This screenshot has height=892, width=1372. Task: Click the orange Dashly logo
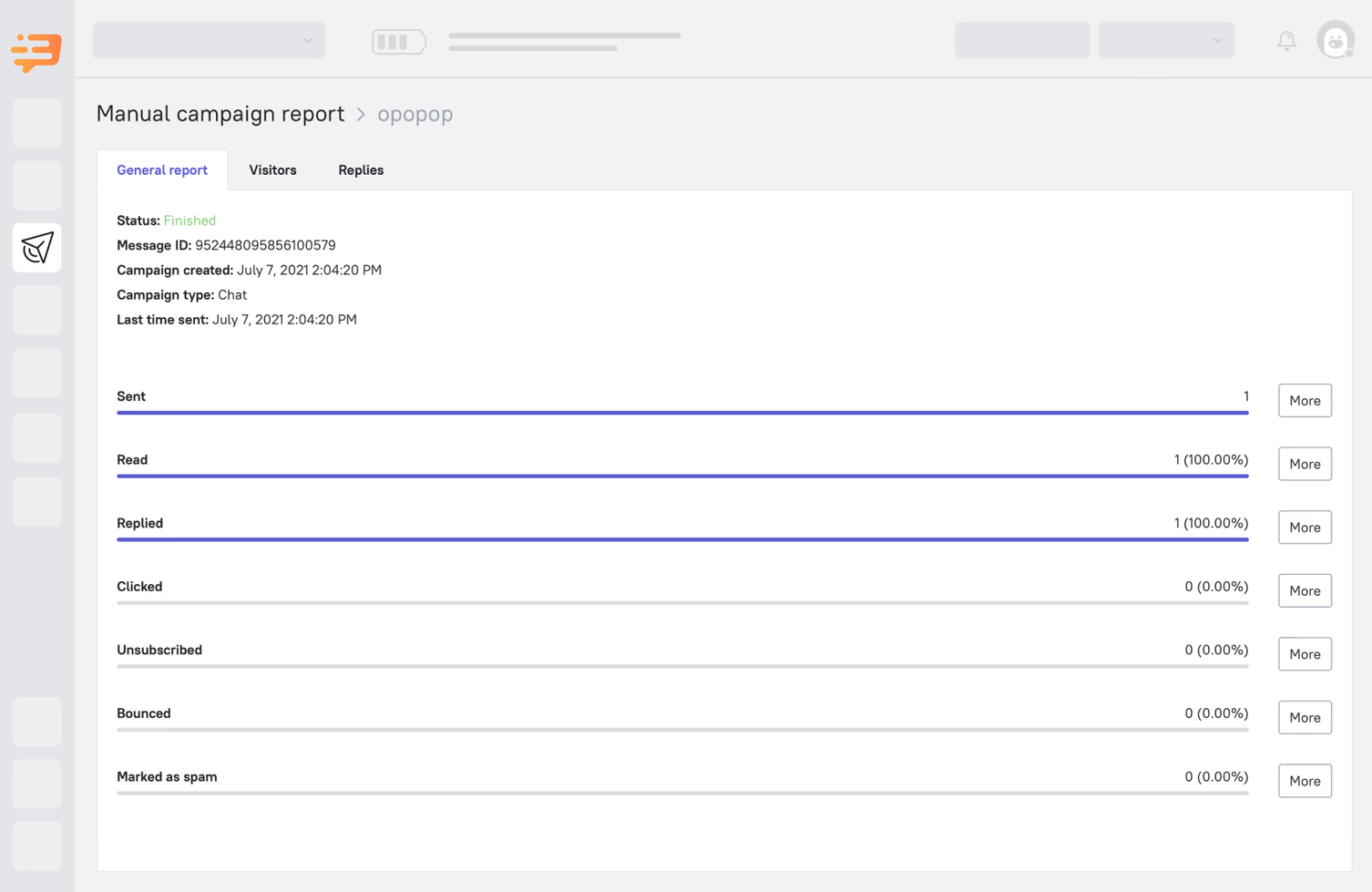36,52
